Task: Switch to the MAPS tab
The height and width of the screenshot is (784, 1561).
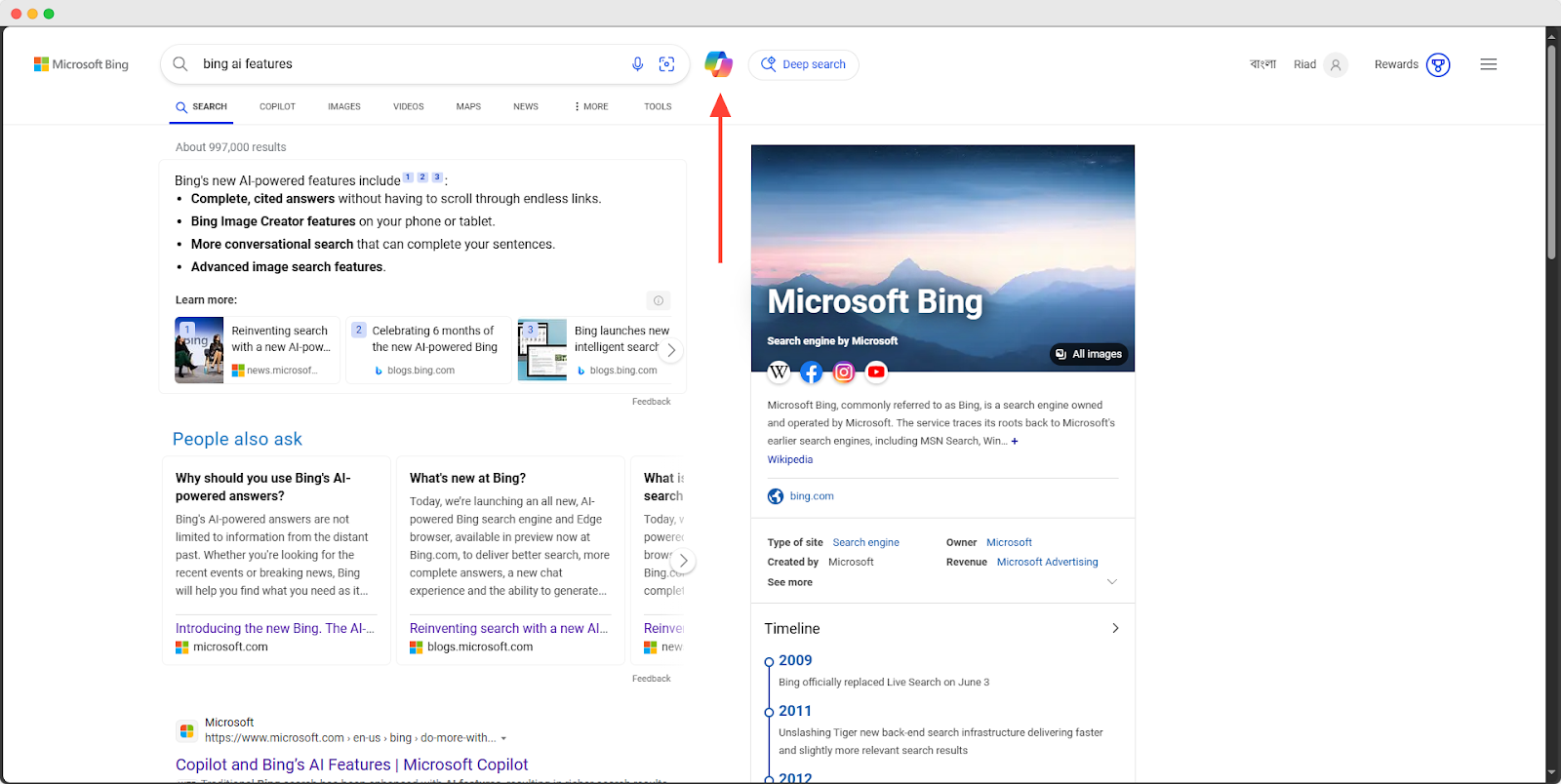Action: point(468,106)
